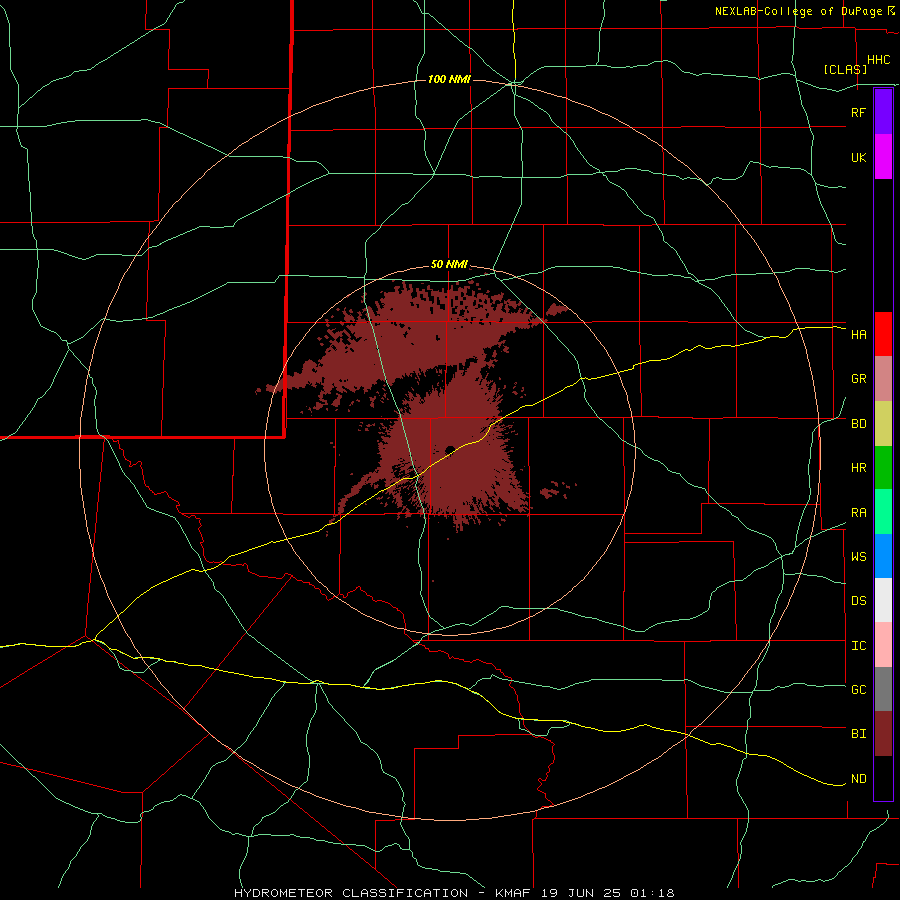The height and width of the screenshot is (900, 900).
Task: Click the 50 NMI range ring label
Action: (x=449, y=264)
